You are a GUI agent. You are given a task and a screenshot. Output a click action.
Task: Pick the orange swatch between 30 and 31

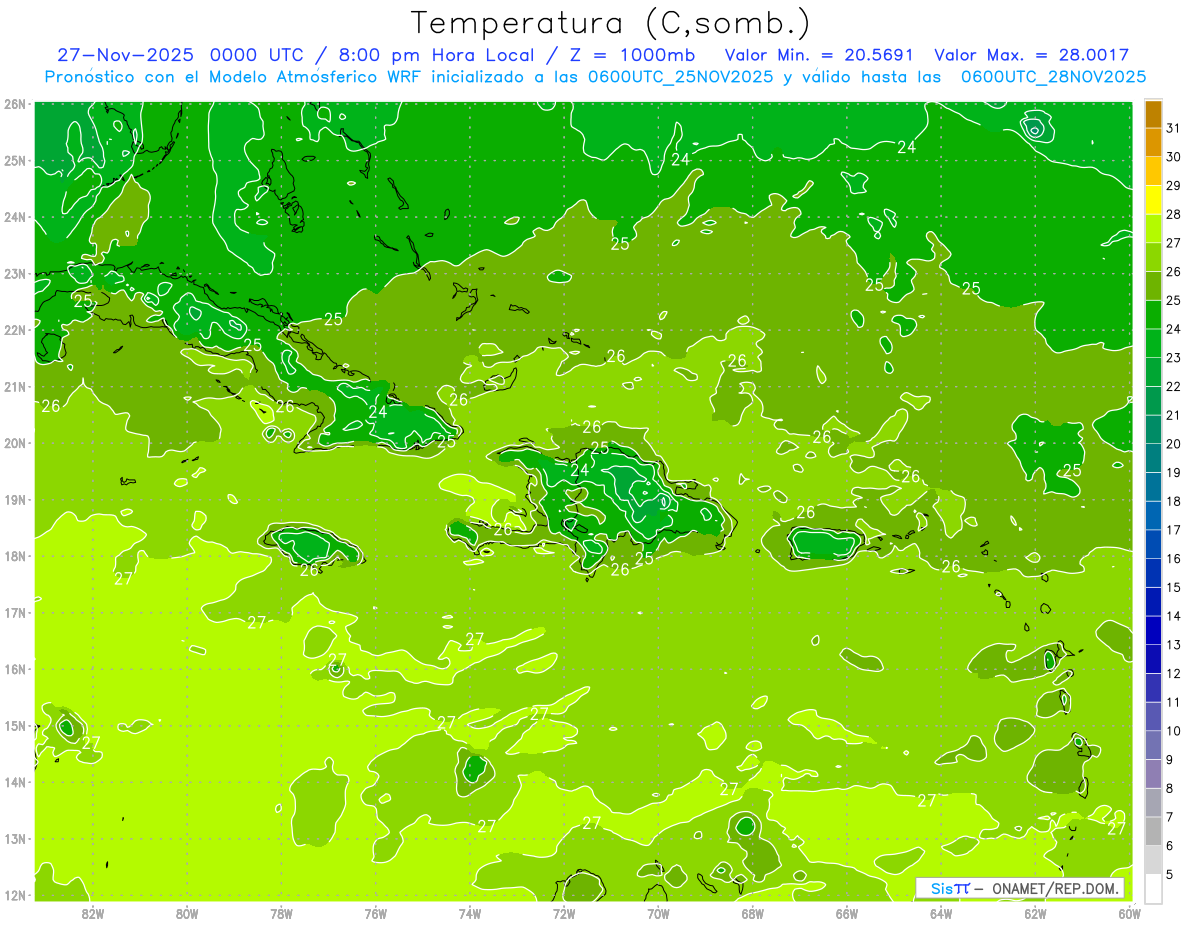[x=1153, y=143]
